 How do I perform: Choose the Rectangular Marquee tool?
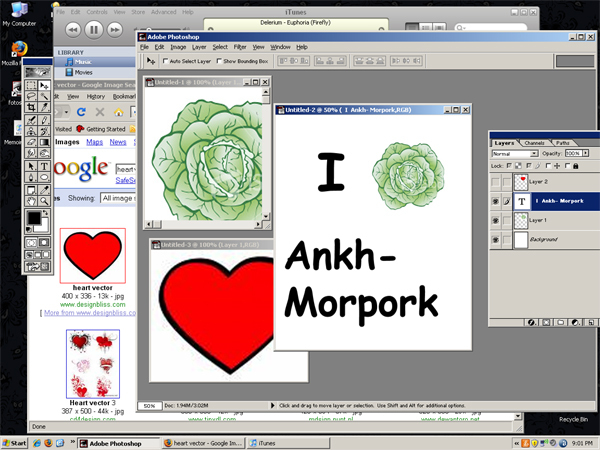click(x=32, y=85)
